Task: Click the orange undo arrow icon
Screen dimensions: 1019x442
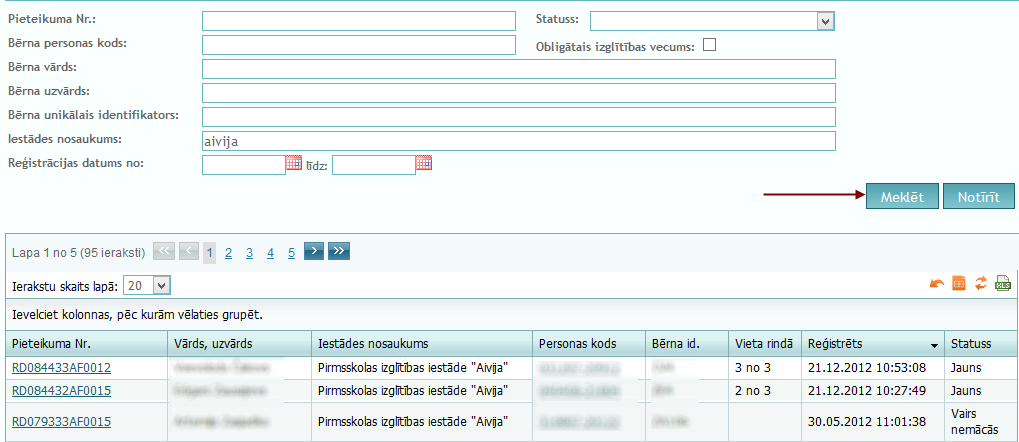Action: pyautogui.click(x=937, y=284)
